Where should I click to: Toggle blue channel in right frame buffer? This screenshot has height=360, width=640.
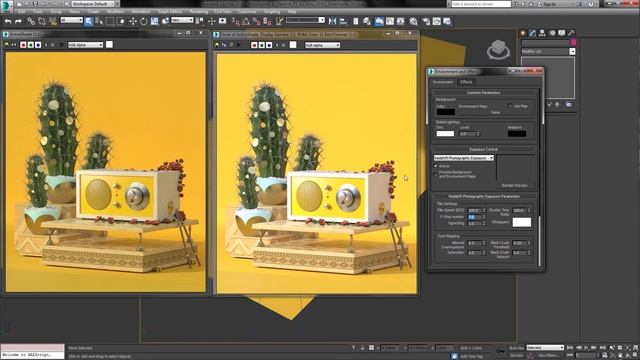[x=269, y=45]
